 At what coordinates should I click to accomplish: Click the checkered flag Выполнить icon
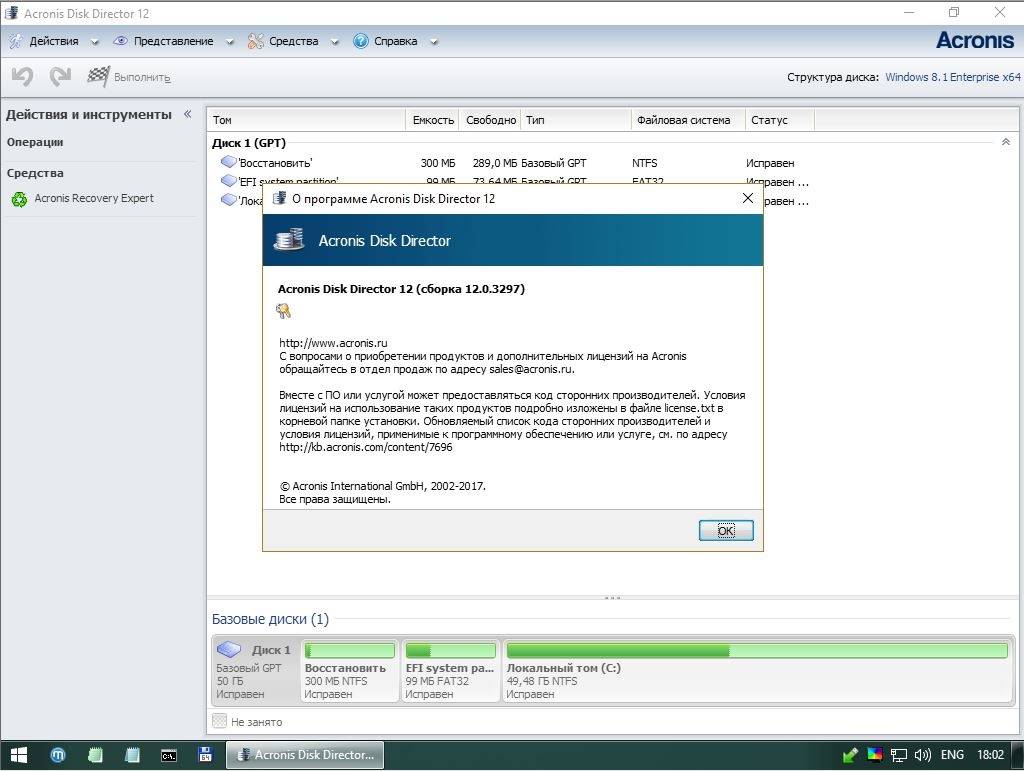[99, 76]
